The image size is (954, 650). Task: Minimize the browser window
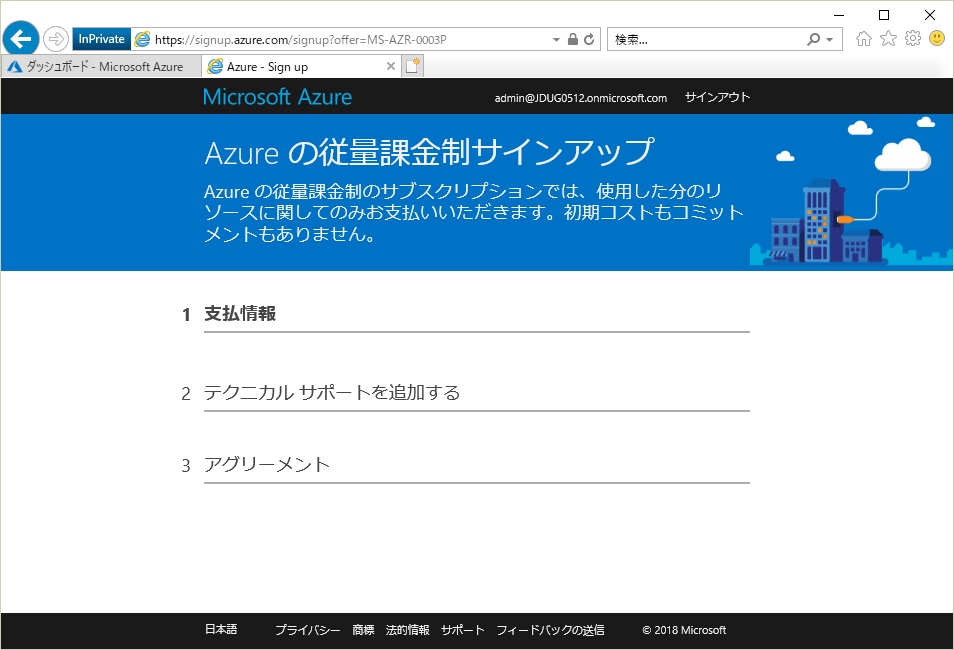(x=839, y=15)
